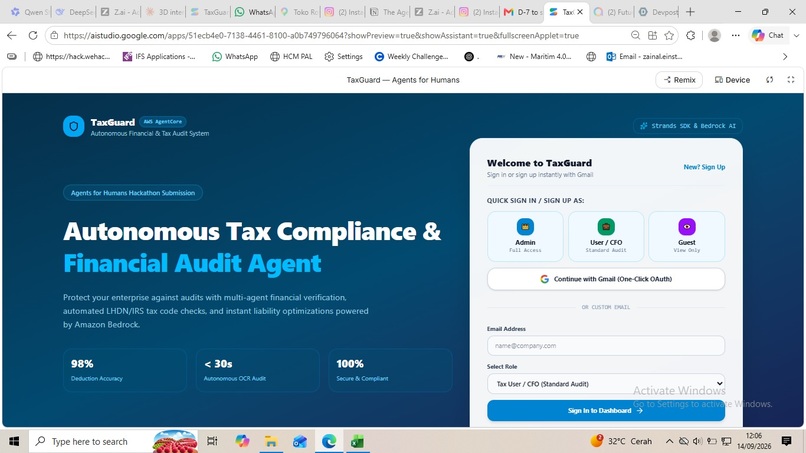Click the 98% Deduction Accuracy card
Image resolution: width=806 pixels, height=453 pixels.
(125, 370)
